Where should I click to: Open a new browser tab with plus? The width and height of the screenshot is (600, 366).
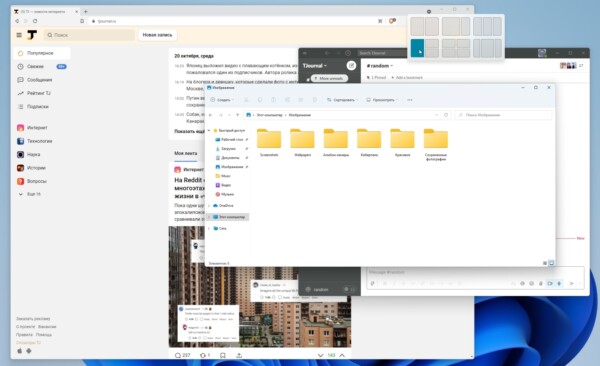tap(86, 11)
